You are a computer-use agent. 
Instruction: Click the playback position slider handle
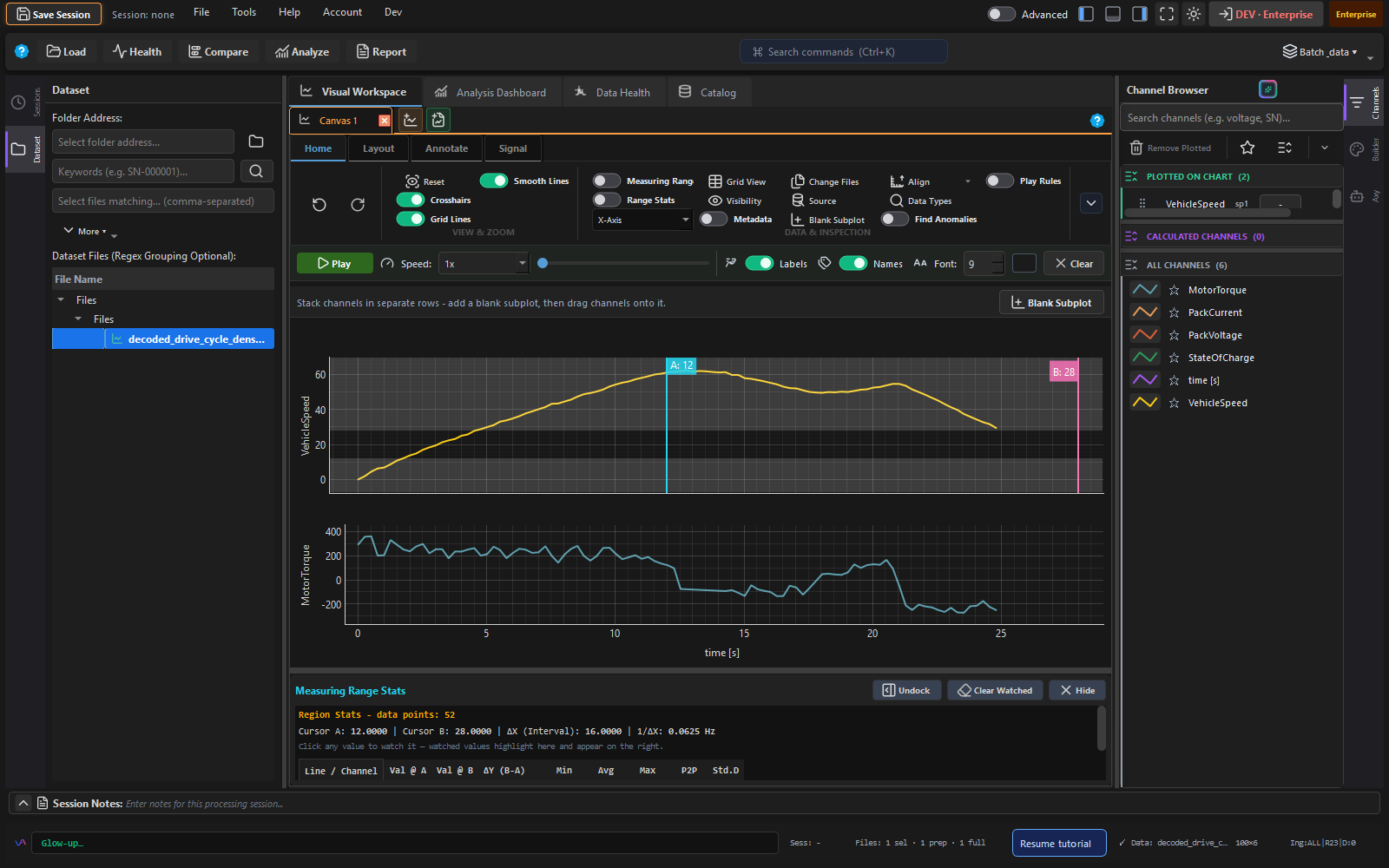tap(543, 263)
